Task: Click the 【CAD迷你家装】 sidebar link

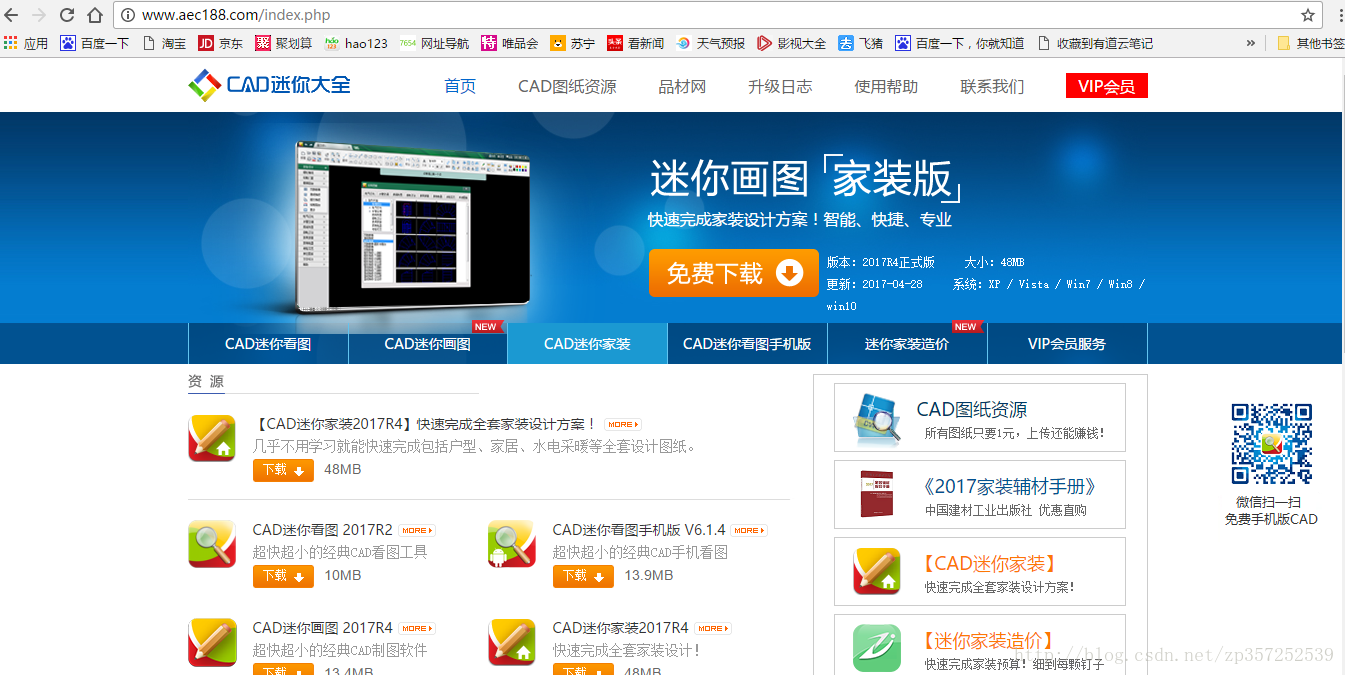Action: click(988, 564)
